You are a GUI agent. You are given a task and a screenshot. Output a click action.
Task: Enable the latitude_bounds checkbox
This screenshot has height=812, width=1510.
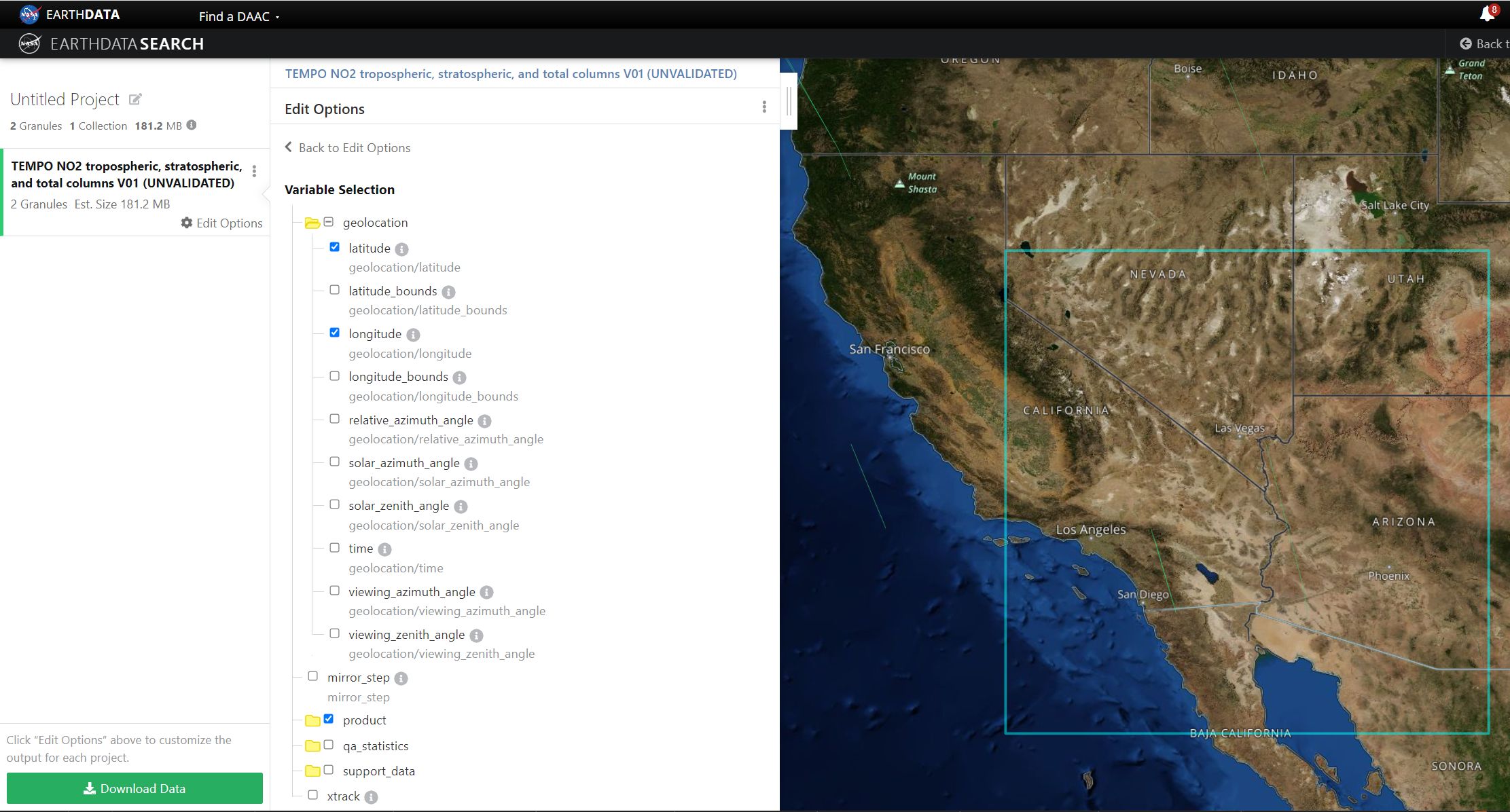[x=334, y=290]
